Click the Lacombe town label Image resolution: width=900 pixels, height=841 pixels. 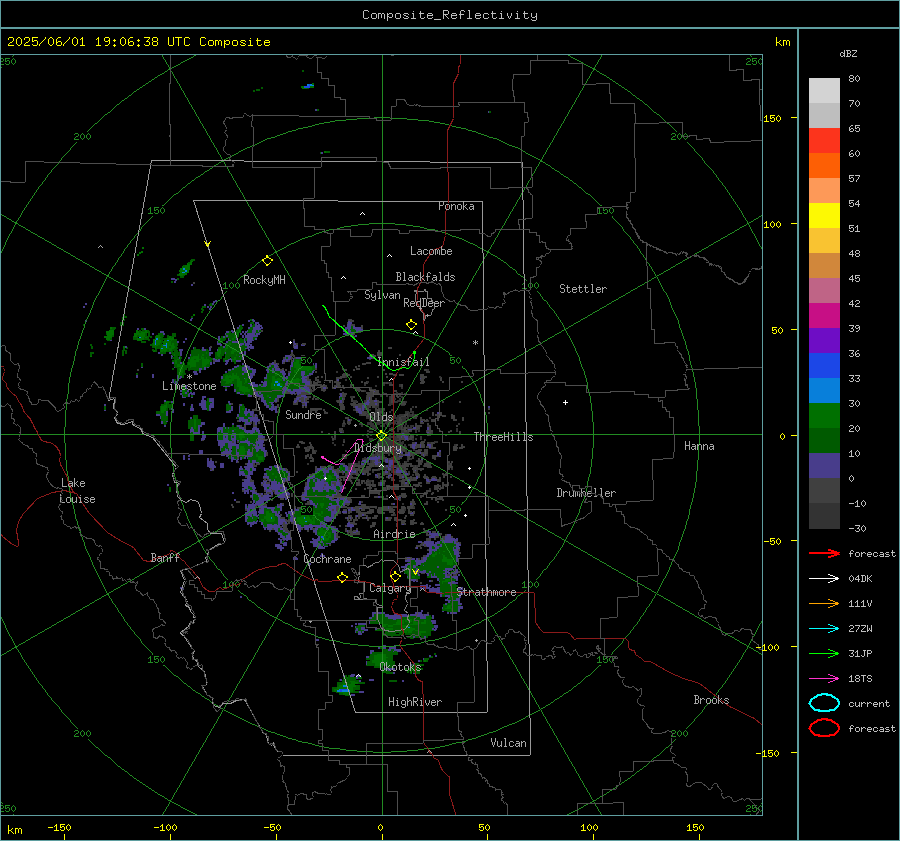tap(431, 251)
